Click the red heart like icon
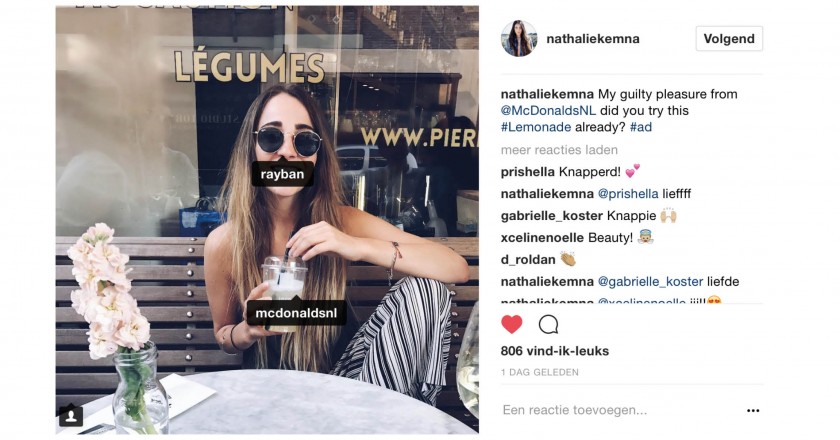The height and width of the screenshot is (440, 840). [x=512, y=324]
